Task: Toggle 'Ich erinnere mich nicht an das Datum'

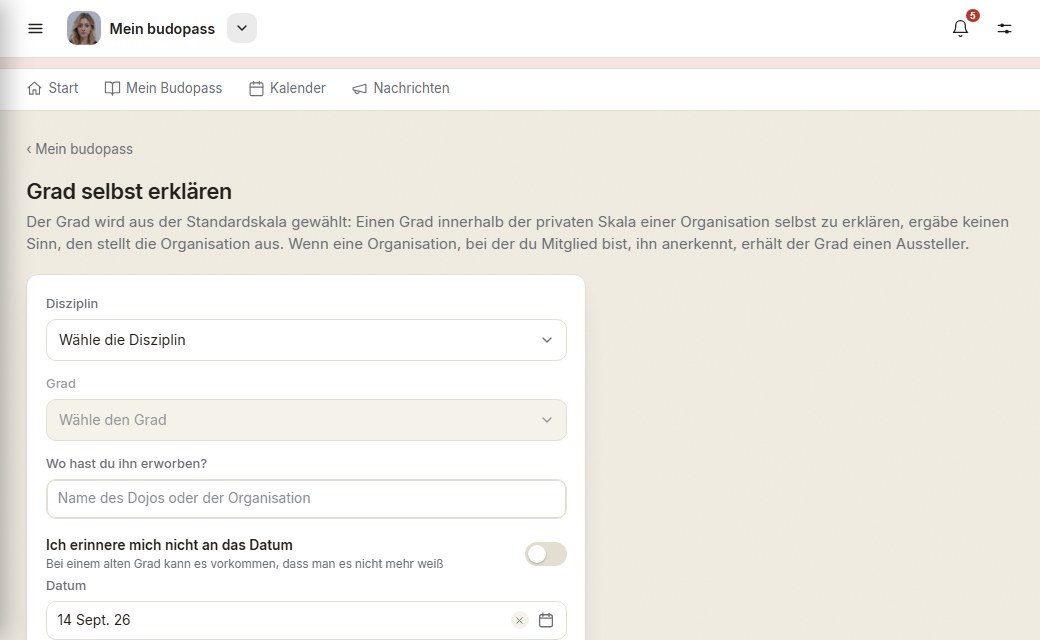Action: [546, 554]
